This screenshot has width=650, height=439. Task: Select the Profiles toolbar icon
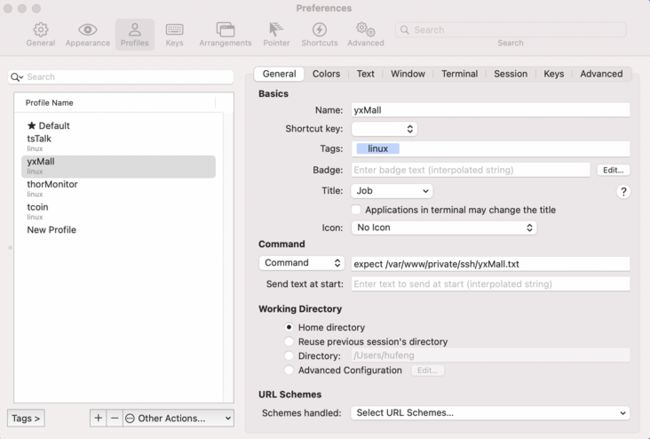pos(135,35)
